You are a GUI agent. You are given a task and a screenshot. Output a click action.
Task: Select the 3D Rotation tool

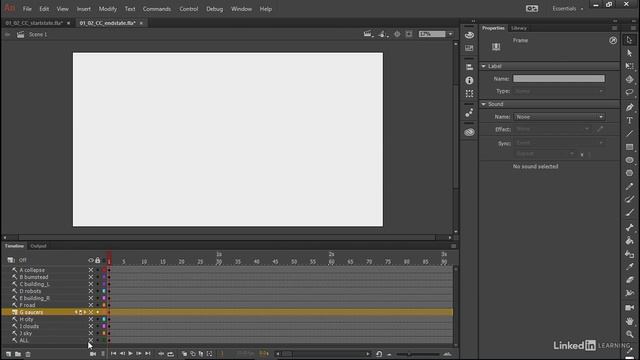629,79
